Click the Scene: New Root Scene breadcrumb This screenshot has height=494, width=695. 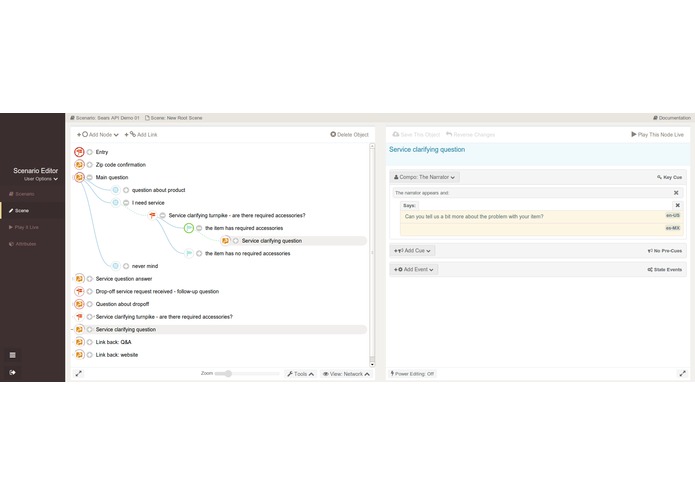coord(174,118)
